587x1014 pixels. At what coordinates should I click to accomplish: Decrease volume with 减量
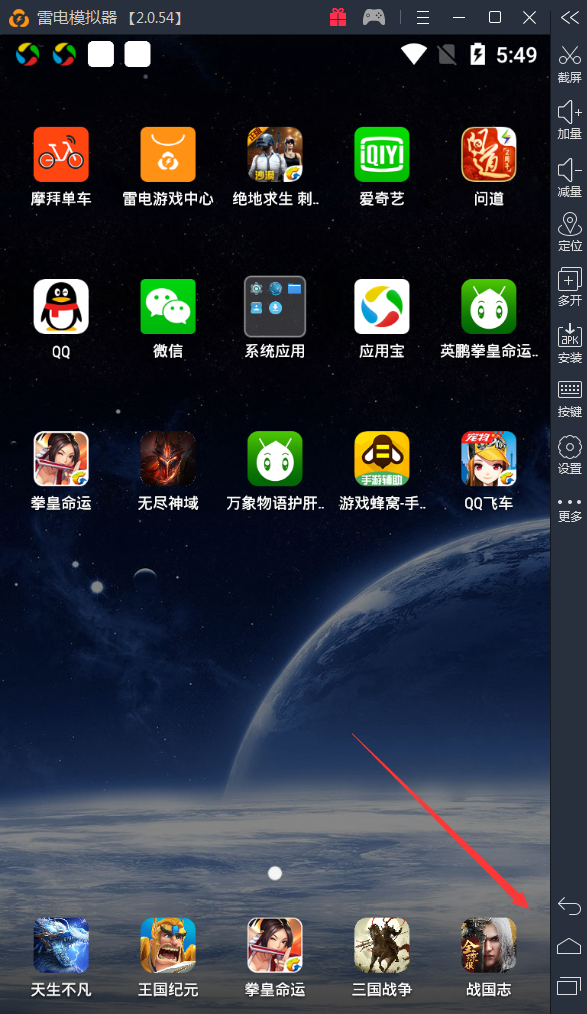coord(570,177)
